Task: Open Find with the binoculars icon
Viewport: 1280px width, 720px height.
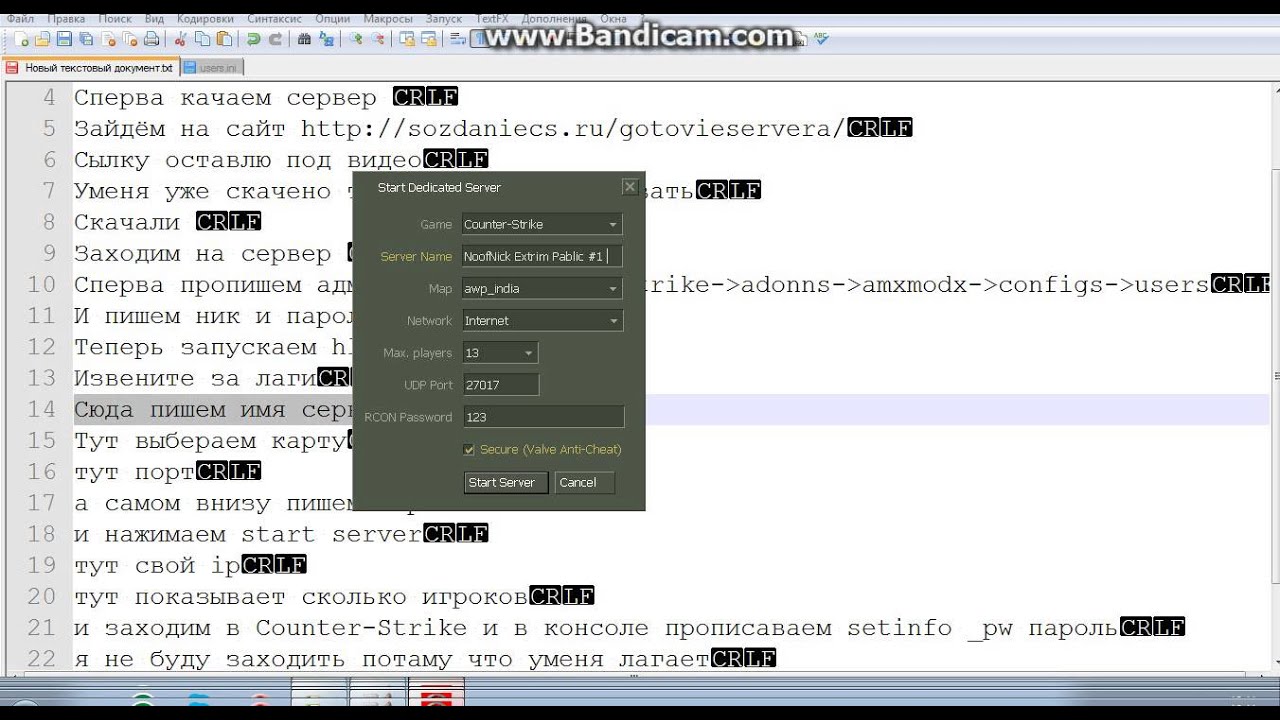Action: click(x=304, y=40)
